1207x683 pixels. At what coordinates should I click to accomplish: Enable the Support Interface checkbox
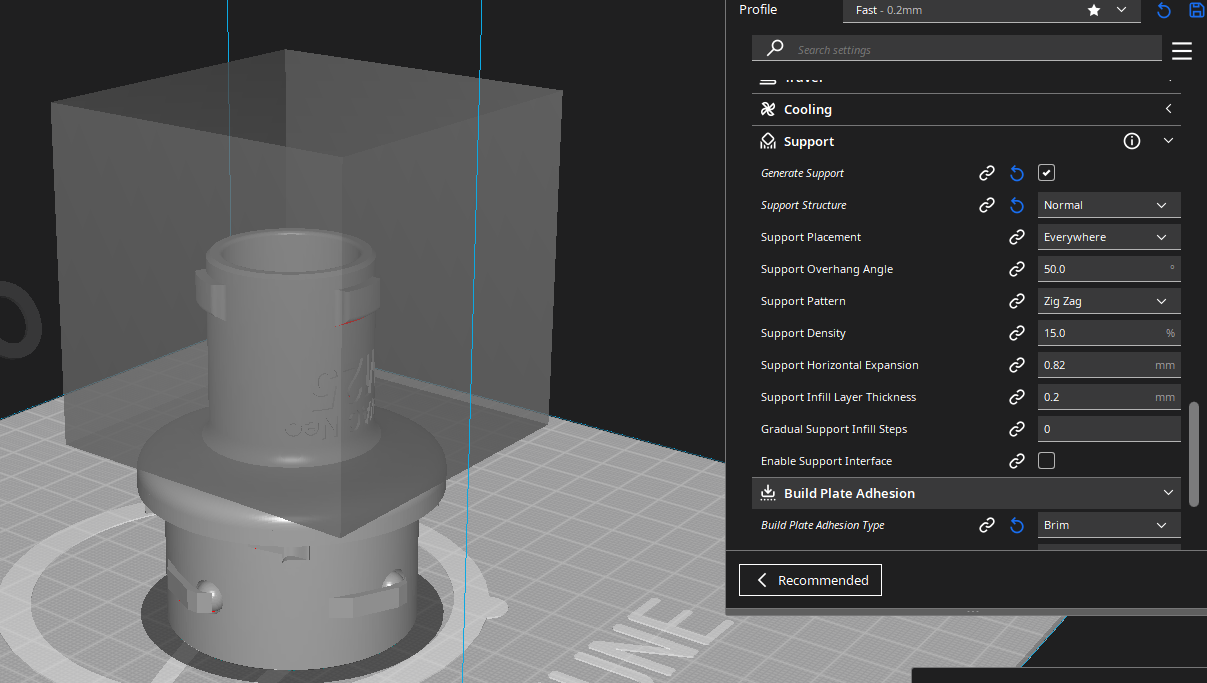[1046, 461]
